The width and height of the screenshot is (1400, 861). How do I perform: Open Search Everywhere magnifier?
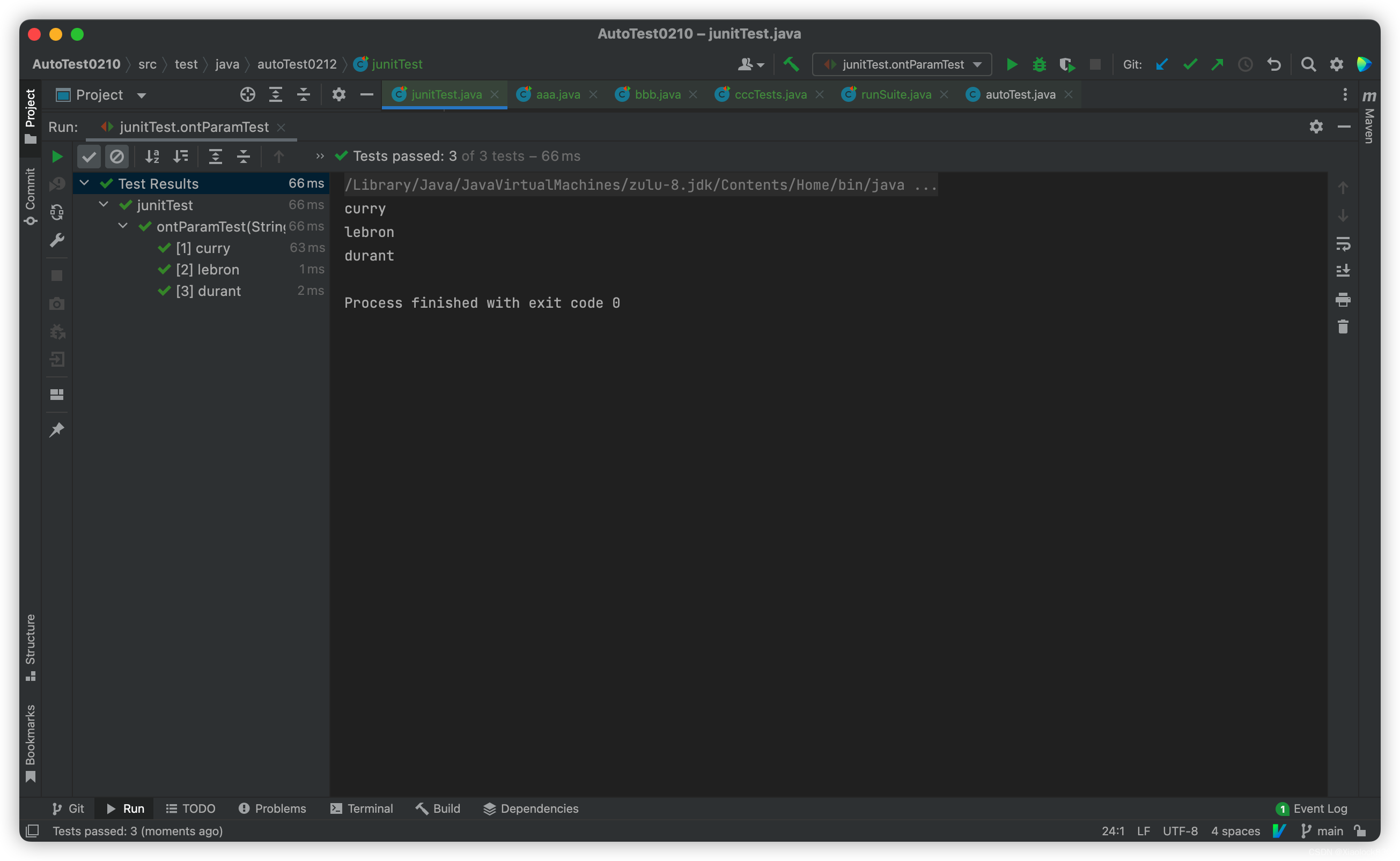pyautogui.click(x=1308, y=64)
